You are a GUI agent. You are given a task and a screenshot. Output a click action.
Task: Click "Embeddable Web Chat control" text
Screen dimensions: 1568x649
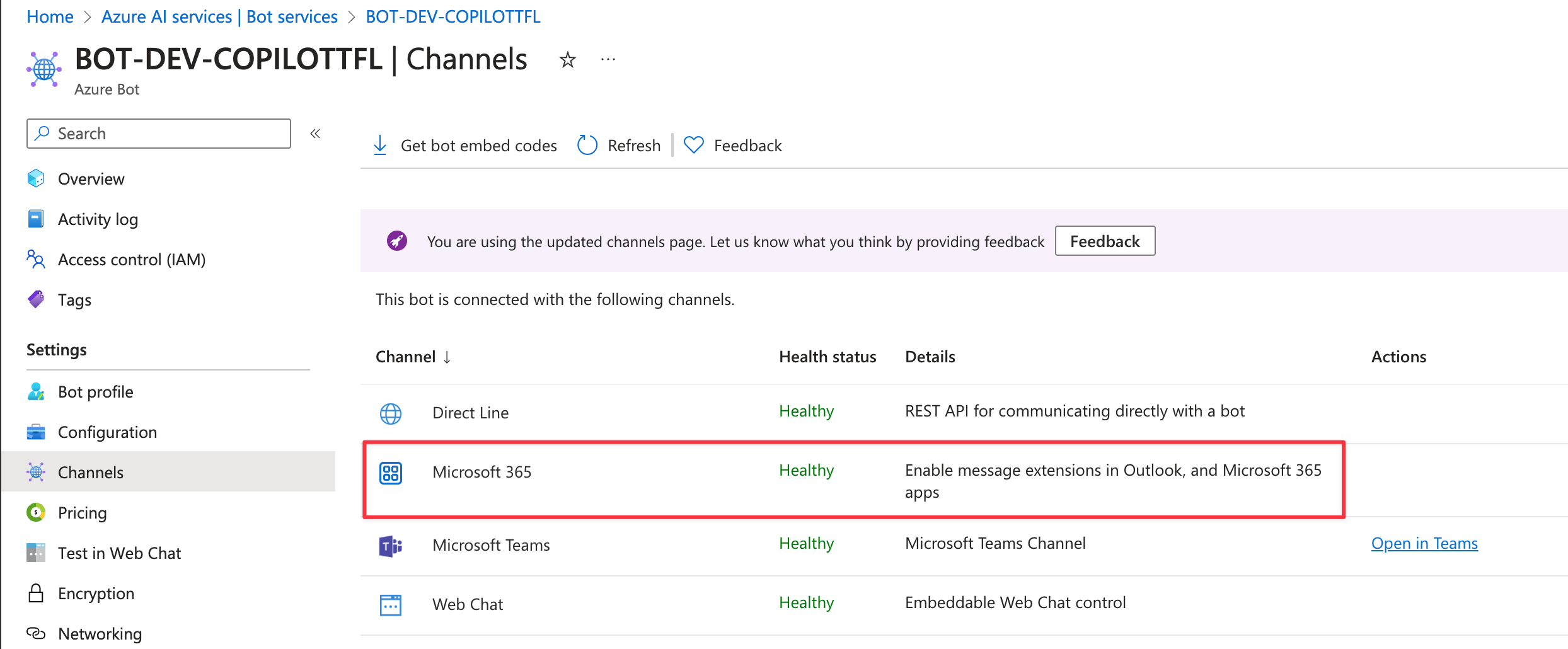tap(1015, 602)
